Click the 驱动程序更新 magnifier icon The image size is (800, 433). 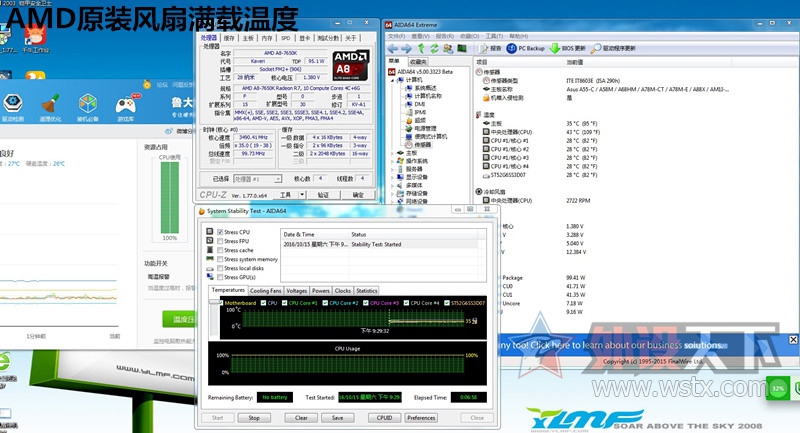pos(595,48)
